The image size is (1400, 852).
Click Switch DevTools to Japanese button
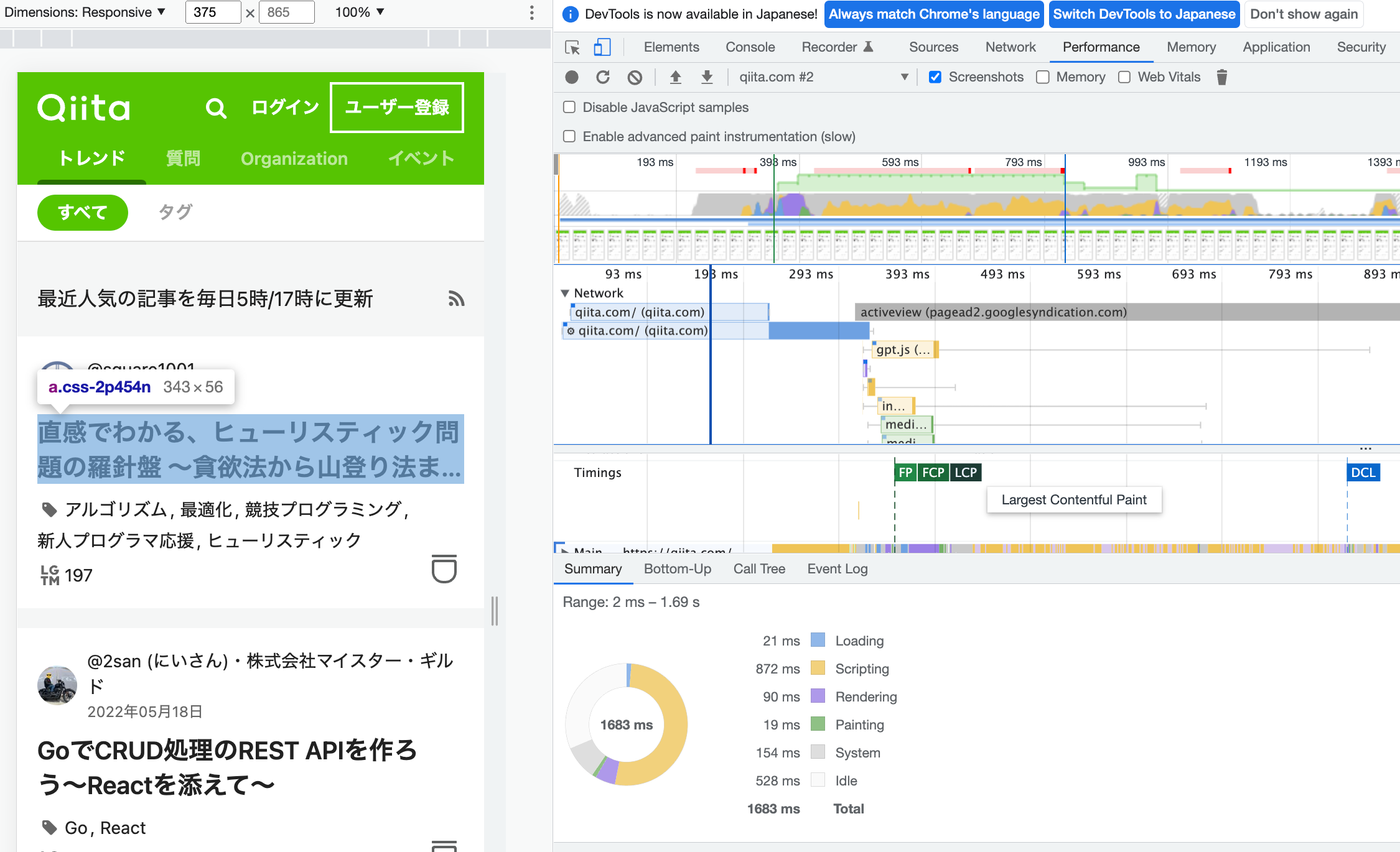(1144, 14)
